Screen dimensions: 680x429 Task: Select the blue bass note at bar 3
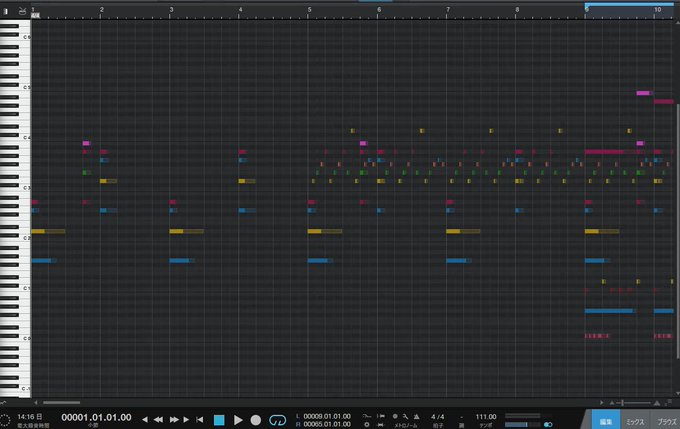182,261
